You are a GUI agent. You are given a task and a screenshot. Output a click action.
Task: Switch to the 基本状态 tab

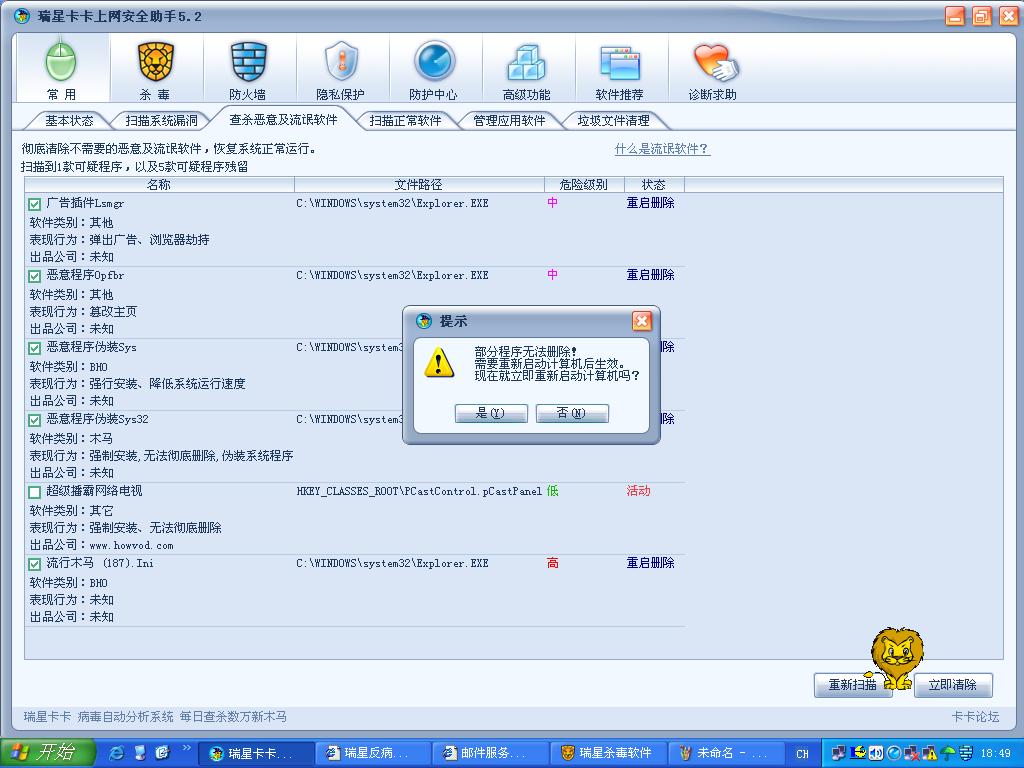69,120
